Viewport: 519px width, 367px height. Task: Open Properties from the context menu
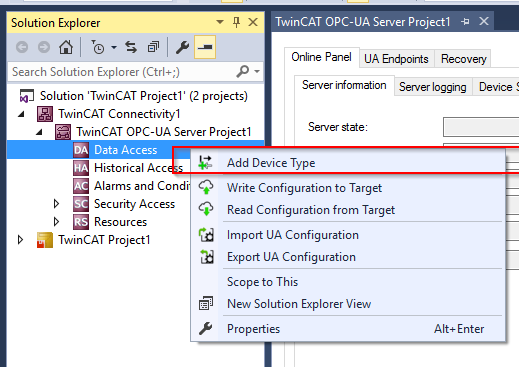pyautogui.click(x=348, y=329)
